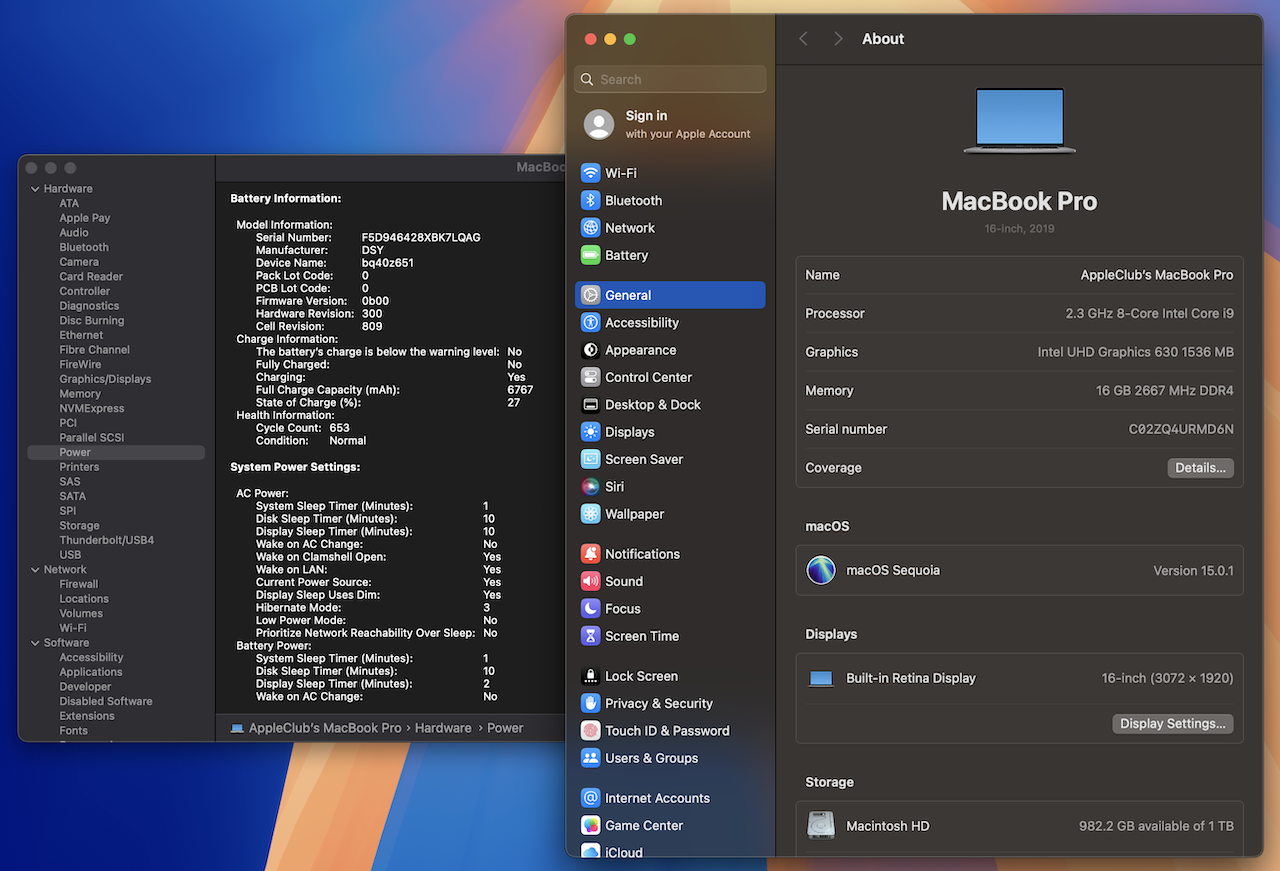Collapse the Software section in System Information
The image size is (1280, 871).
[x=35, y=643]
